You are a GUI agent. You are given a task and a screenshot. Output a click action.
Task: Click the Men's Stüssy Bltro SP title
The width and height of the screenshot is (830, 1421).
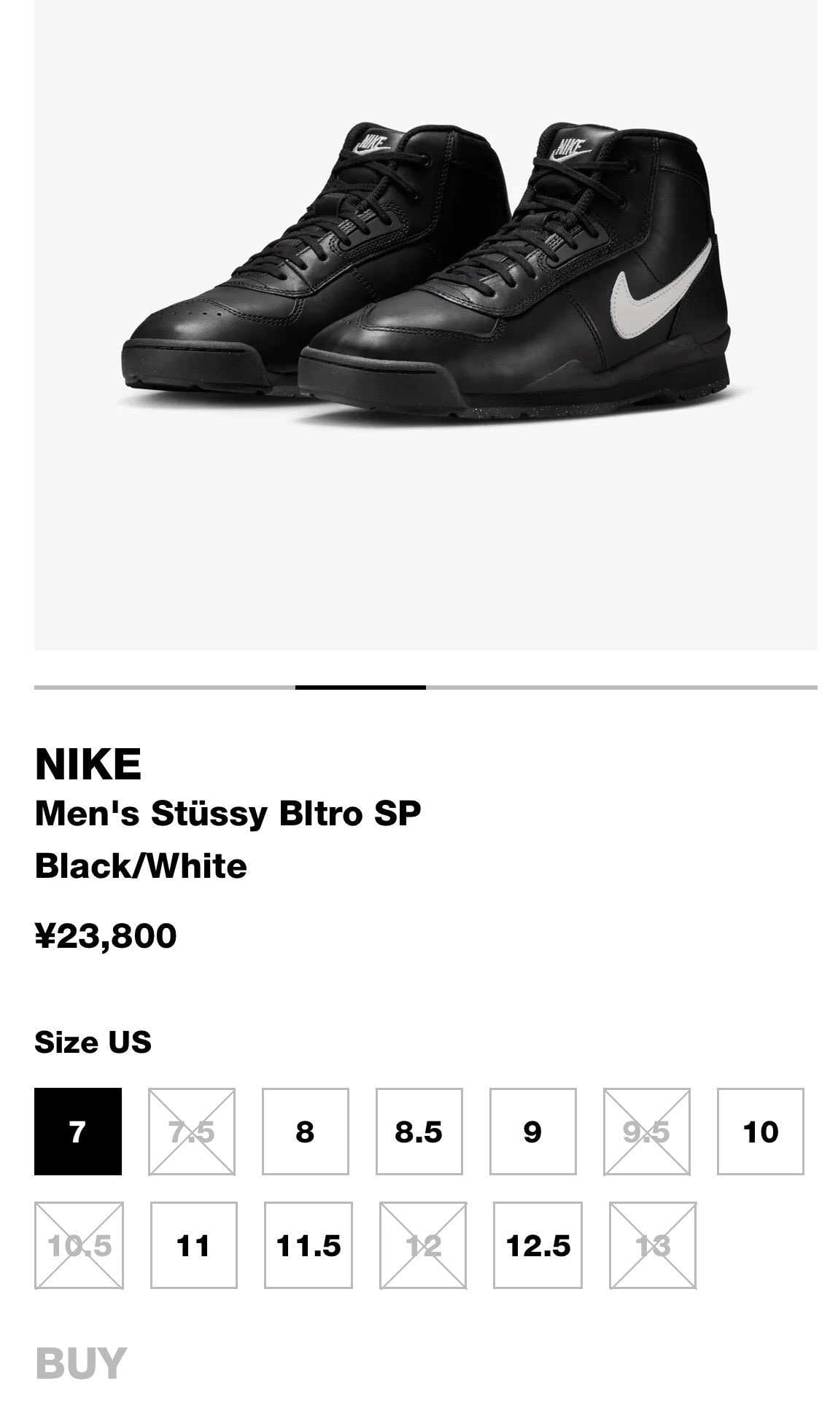228,813
